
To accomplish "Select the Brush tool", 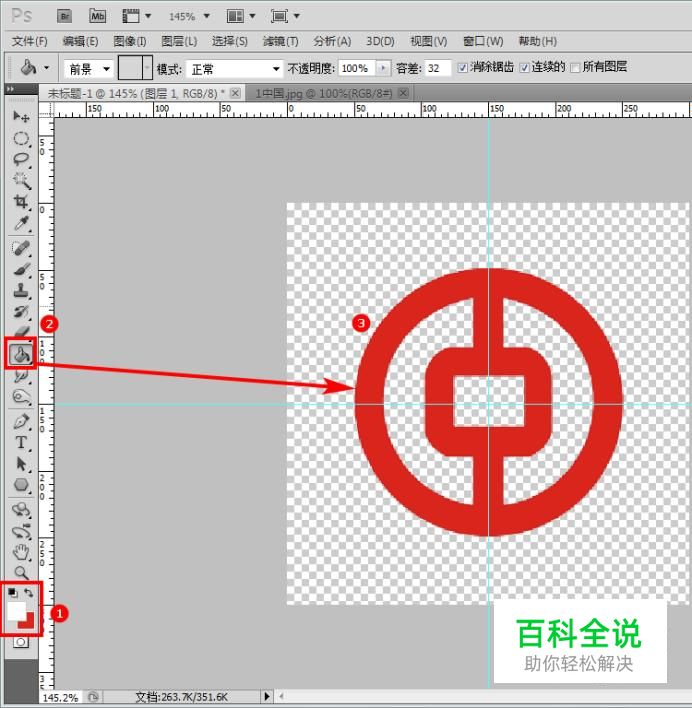I will point(21,270).
